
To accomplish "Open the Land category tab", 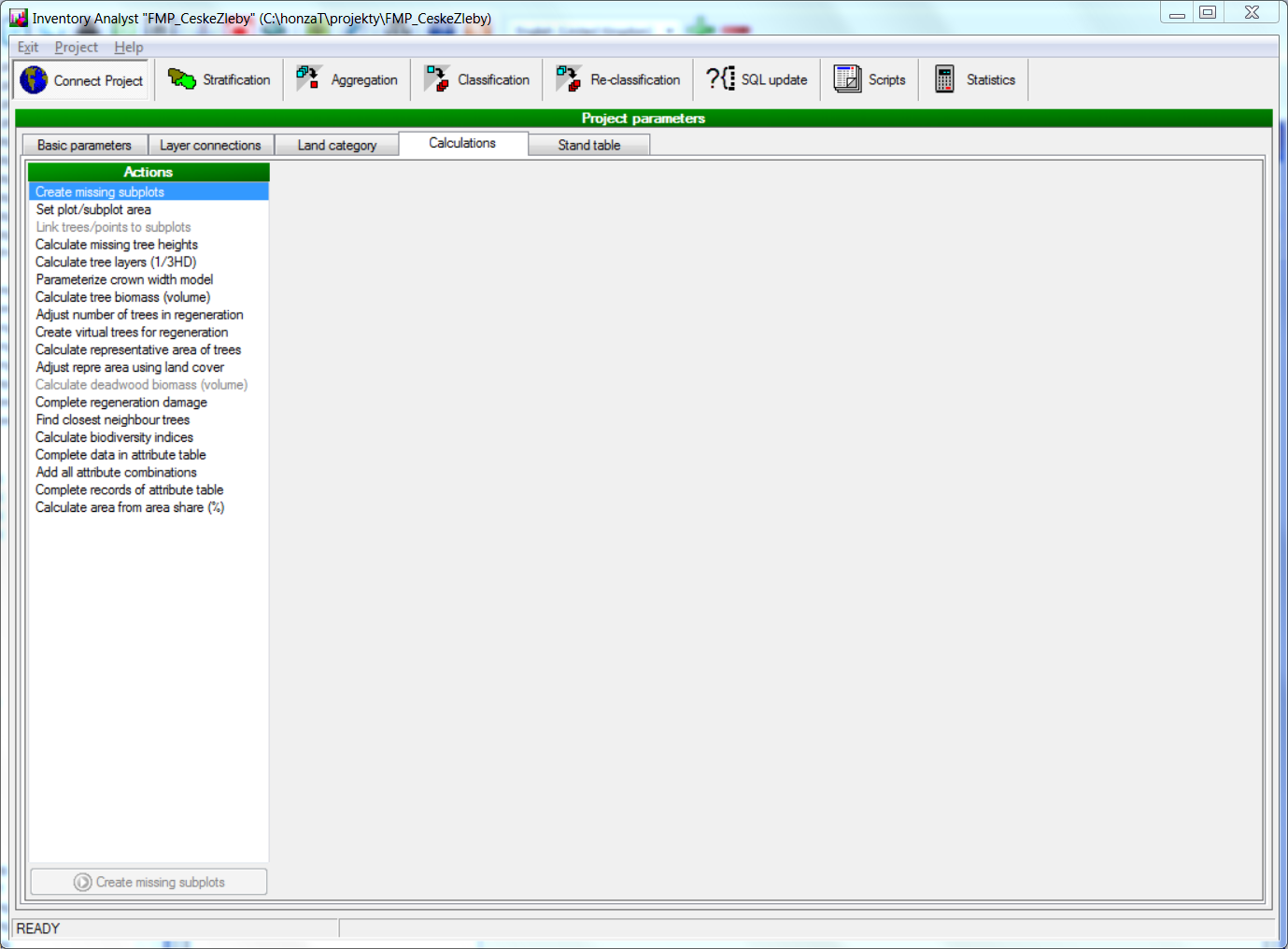I will (x=336, y=146).
